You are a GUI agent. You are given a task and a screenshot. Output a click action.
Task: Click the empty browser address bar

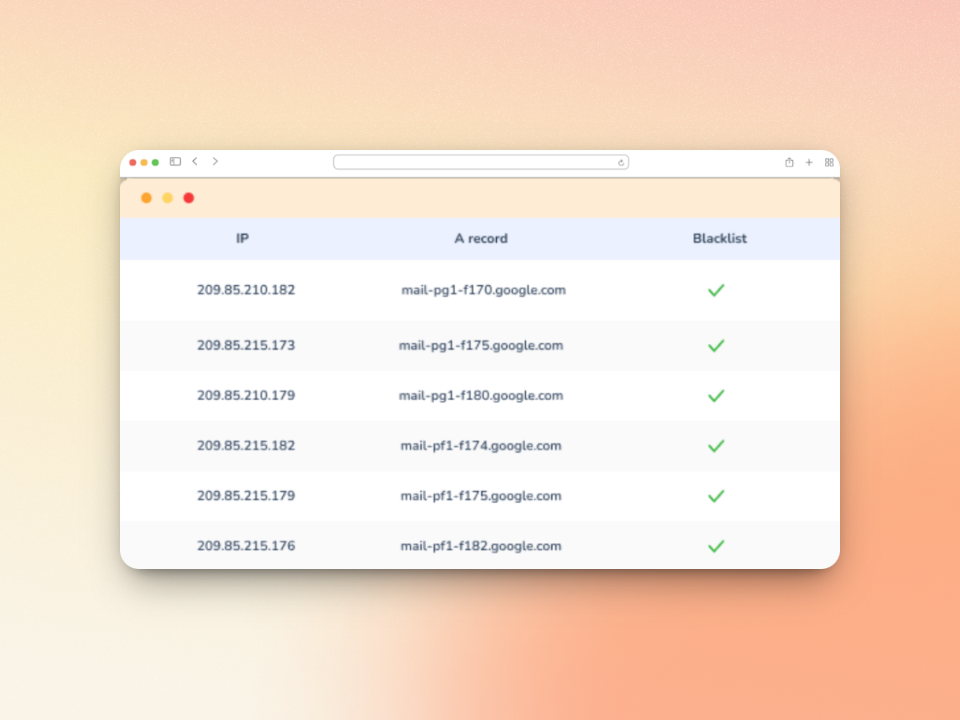(481, 162)
